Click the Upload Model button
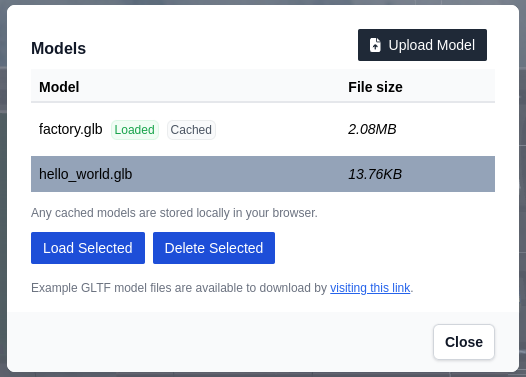This screenshot has width=526, height=377. (x=422, y=45)
